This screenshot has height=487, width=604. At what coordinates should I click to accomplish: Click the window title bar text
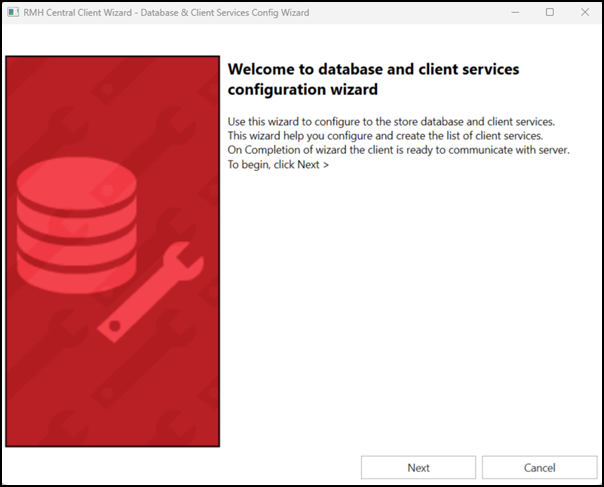tap(166, 13)
